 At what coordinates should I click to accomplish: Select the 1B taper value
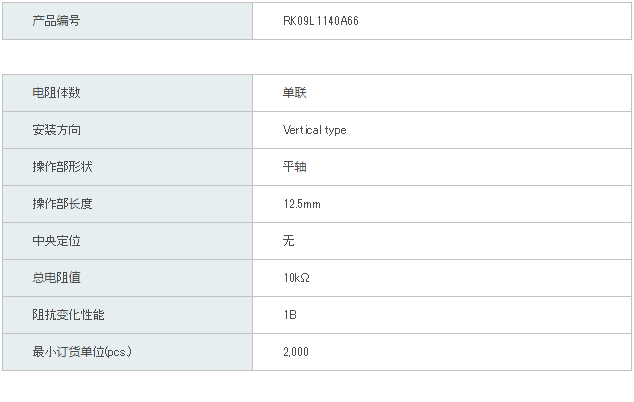[290, 315]
